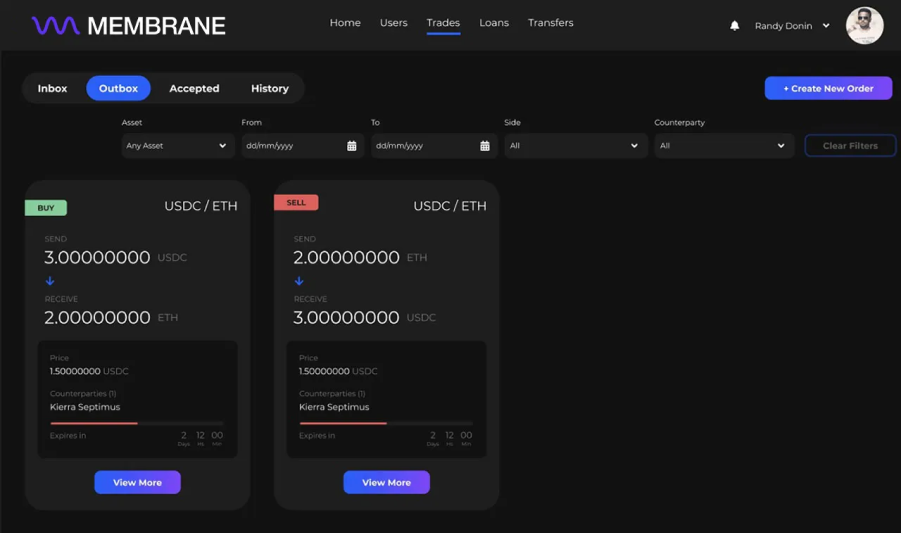The image size is (901, 533).
Task: Switch to the History tab
Action: tap(269, 89)
